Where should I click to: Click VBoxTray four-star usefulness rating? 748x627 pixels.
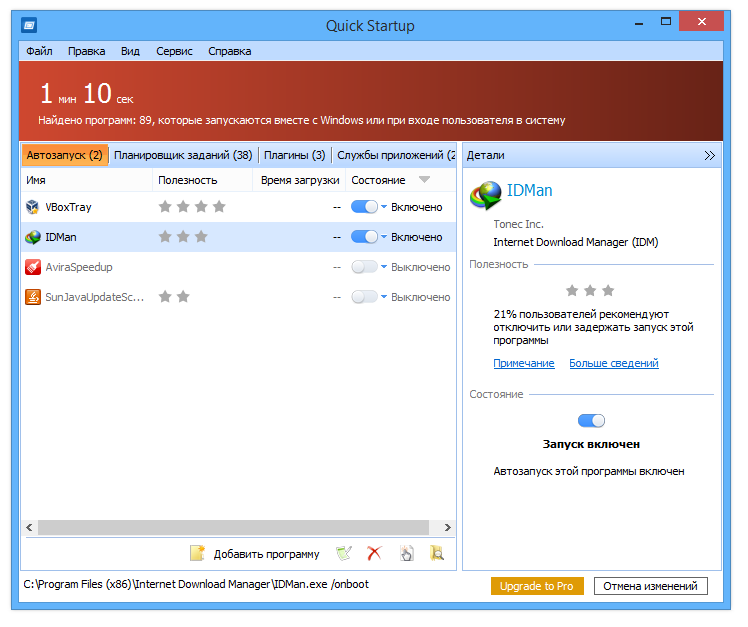(192, 207)
